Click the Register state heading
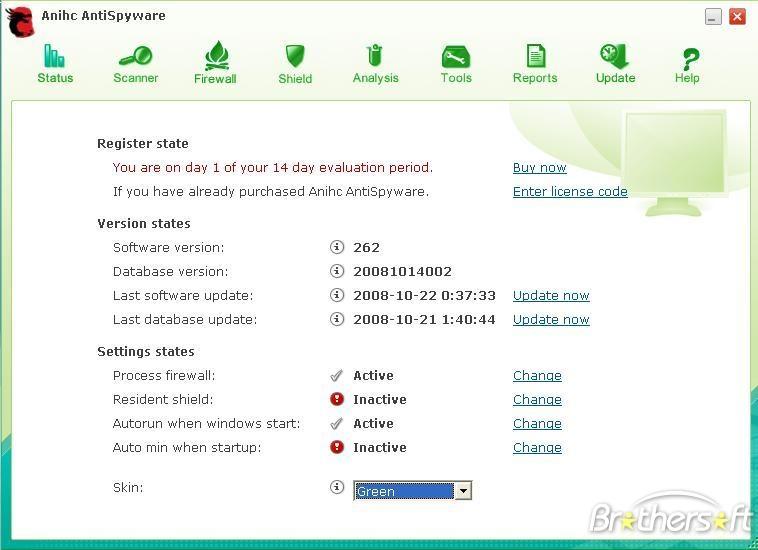The width and height of the screenshot is (758, 550). coord(143,144)
